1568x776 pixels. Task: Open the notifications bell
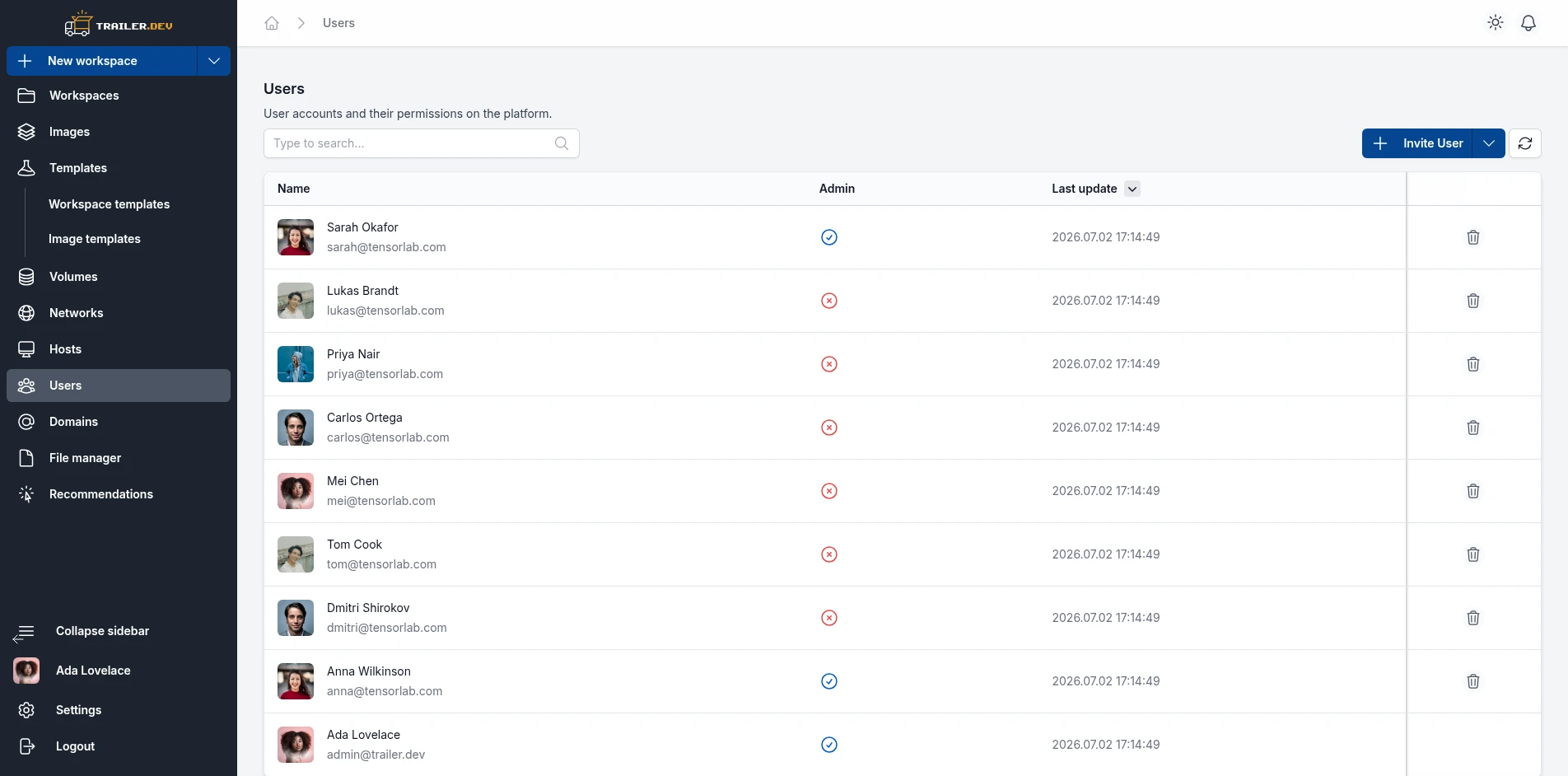1528,23
